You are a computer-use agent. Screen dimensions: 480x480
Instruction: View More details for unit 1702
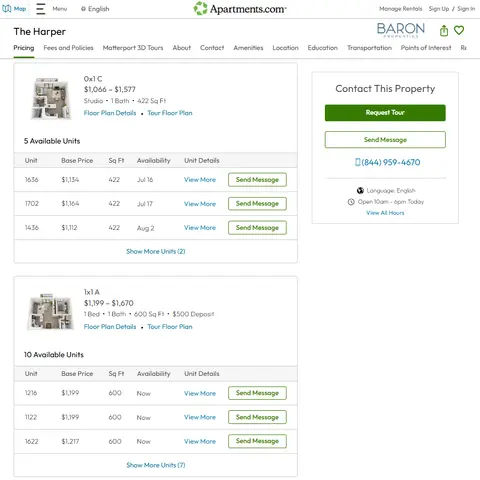coord(200,204)
